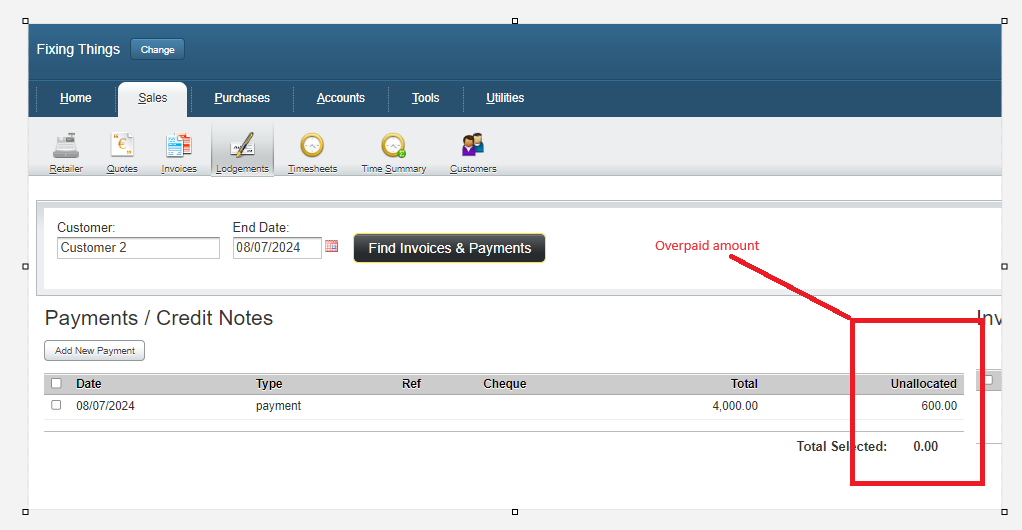This screenshot has width=1022, height=530.
Task: Tick checkbox for the 08/07/2024 payment row
Action: click(x=56, y=405)
